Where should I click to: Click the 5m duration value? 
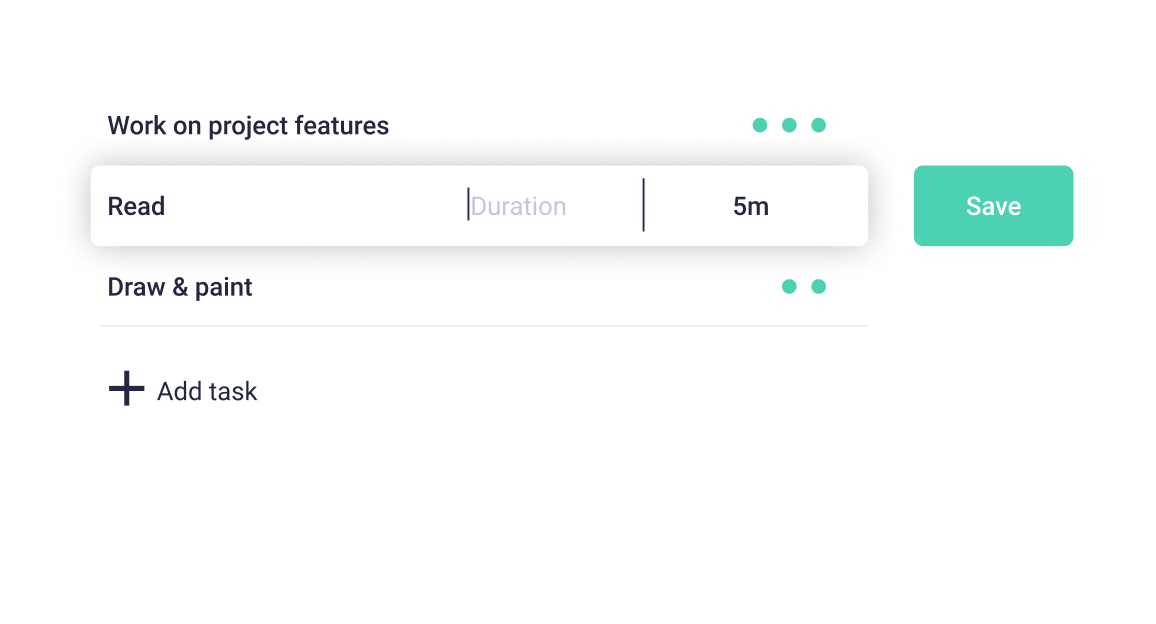[751, 206]
